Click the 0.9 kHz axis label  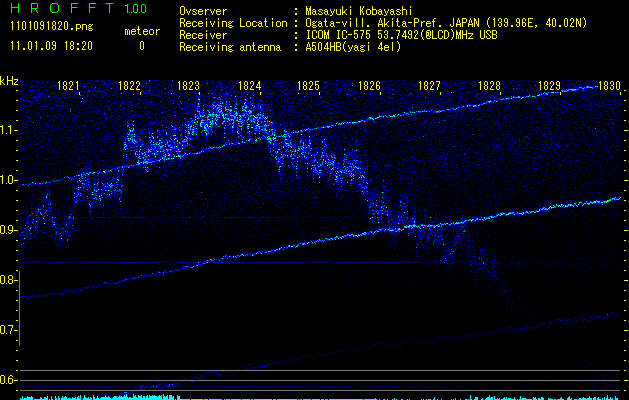pos(9,230)
